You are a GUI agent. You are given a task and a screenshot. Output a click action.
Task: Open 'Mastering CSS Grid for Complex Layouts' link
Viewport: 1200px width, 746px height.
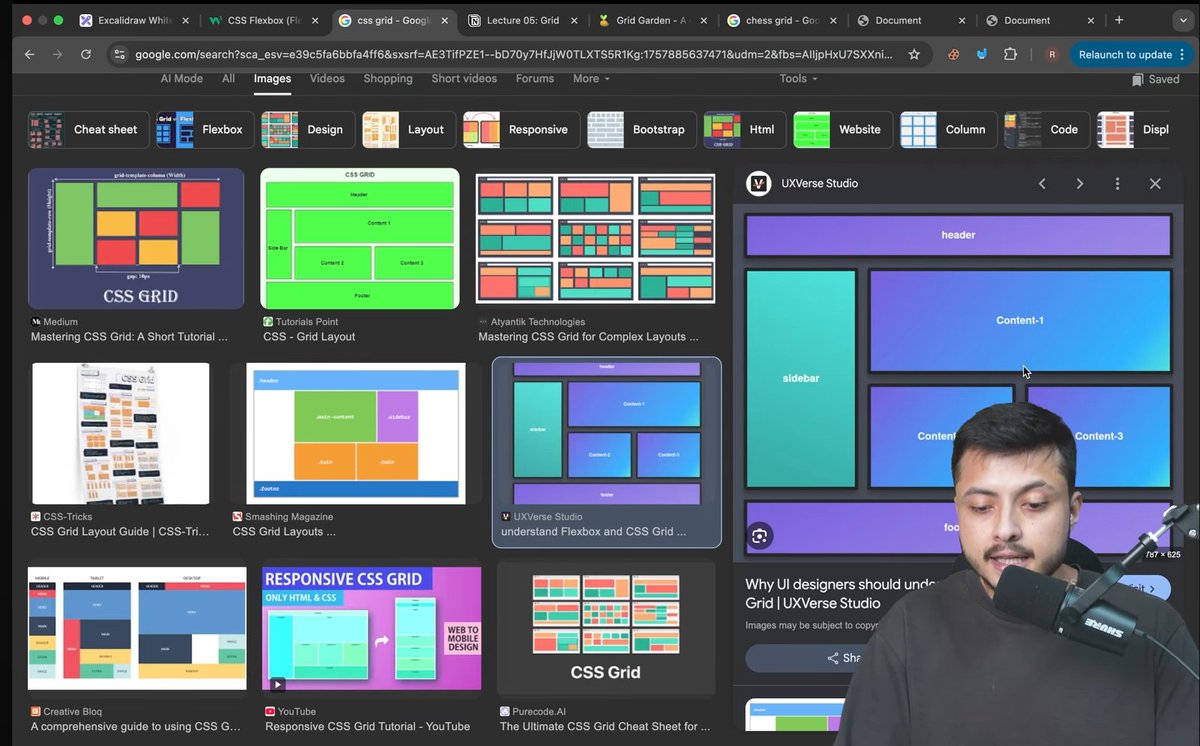(588, 337)
